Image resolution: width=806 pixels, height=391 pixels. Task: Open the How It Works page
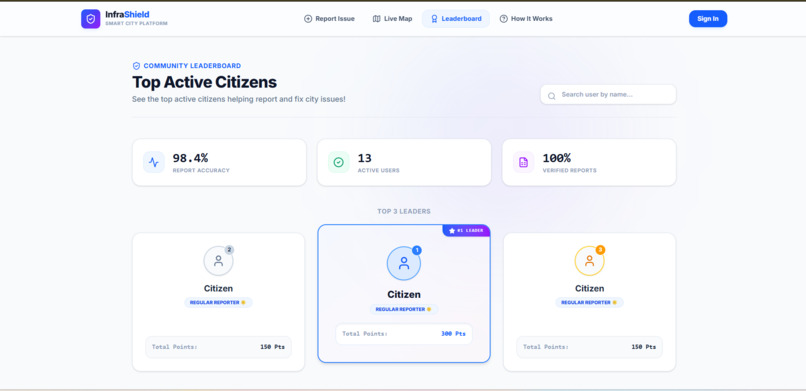526,19
